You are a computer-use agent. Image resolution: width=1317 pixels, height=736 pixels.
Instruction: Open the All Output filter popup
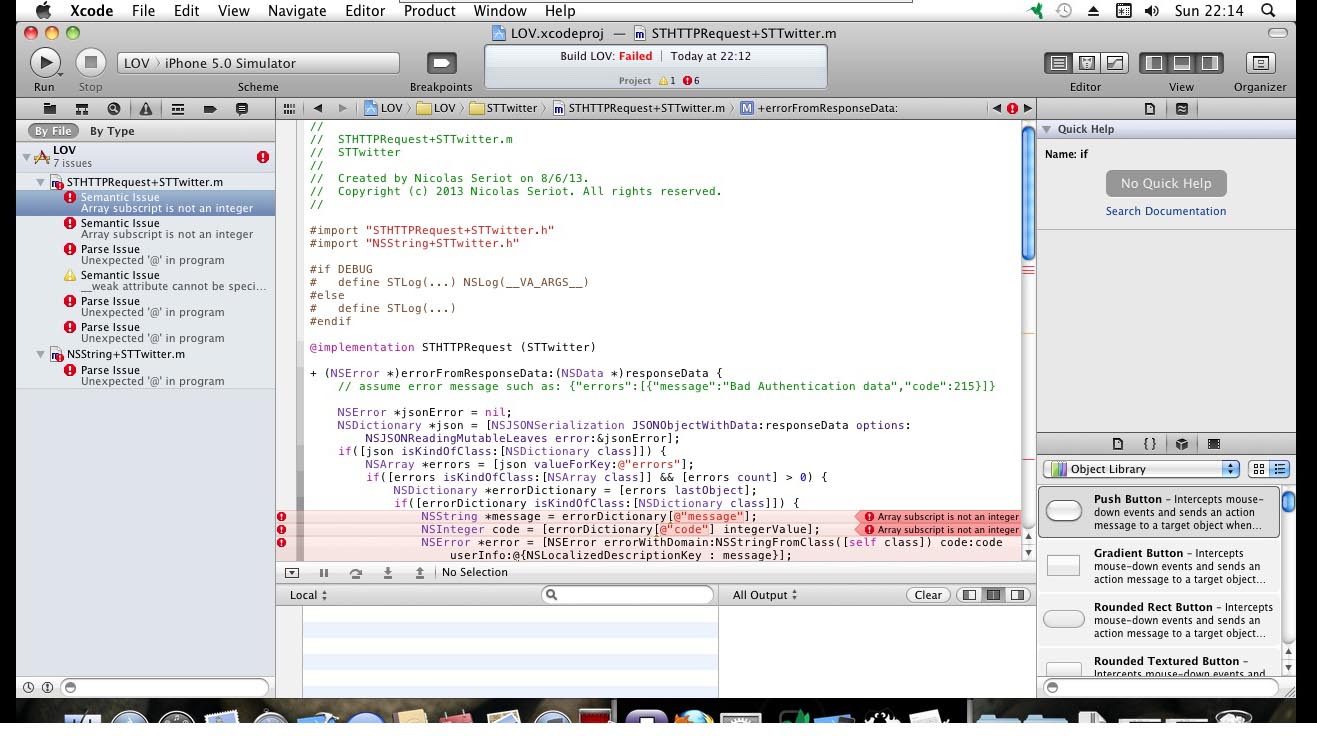tap(765, 595)
